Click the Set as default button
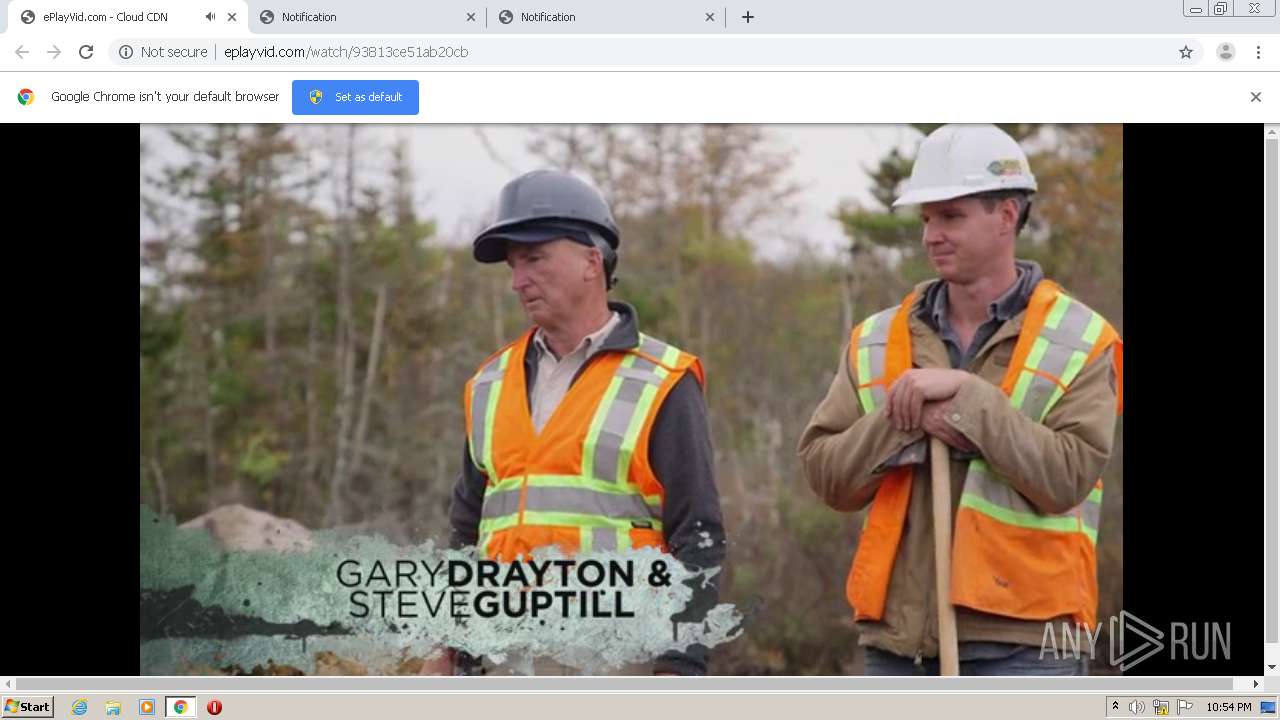 [x=355, y=97]
